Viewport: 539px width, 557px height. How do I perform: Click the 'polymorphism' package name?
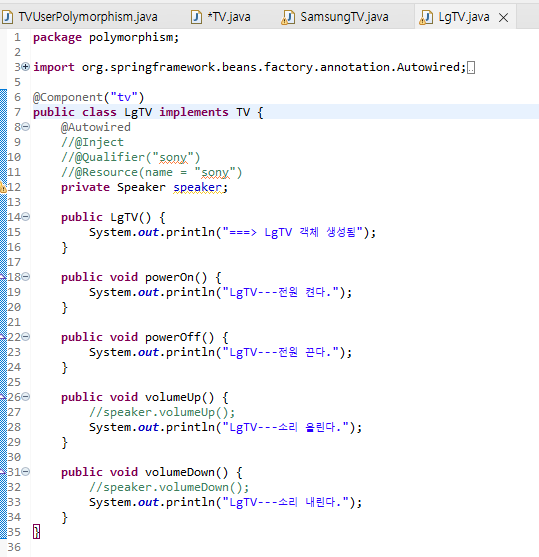coord(131,37)
